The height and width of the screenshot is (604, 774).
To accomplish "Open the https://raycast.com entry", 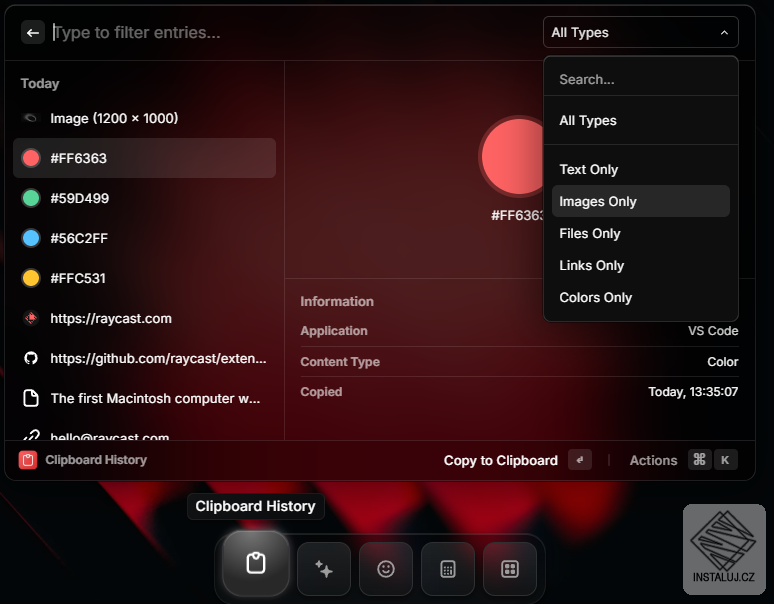I will pyautogui.click(x=144, y=318).
